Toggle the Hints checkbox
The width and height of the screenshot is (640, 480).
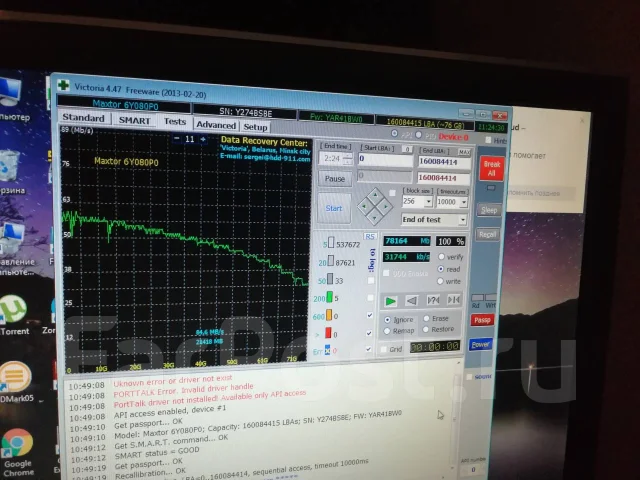tap(488, 140)
